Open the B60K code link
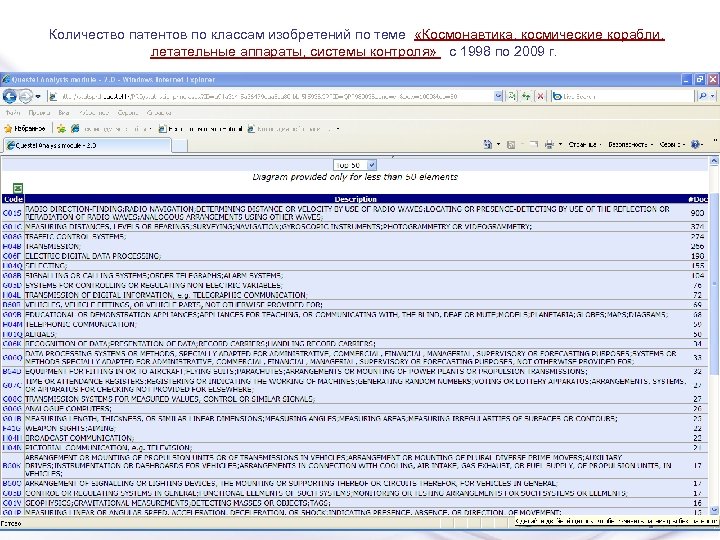 point(12,465)
